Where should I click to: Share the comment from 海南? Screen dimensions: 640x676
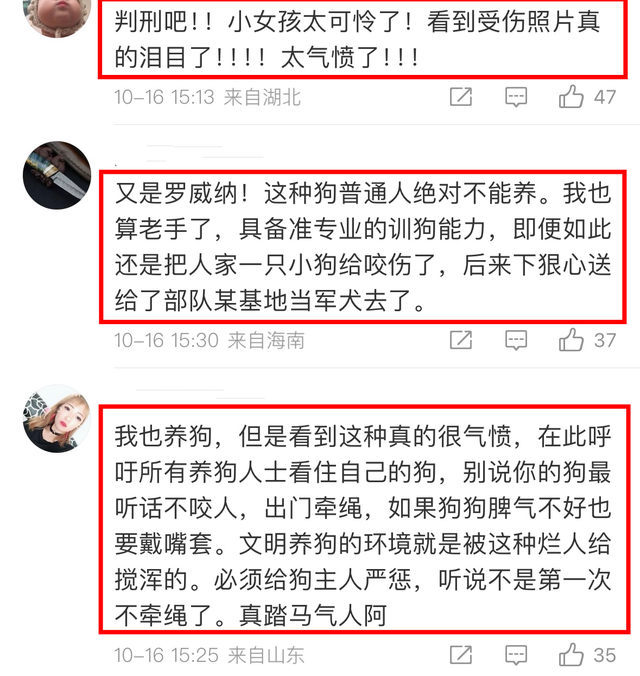tap(461, 340)
